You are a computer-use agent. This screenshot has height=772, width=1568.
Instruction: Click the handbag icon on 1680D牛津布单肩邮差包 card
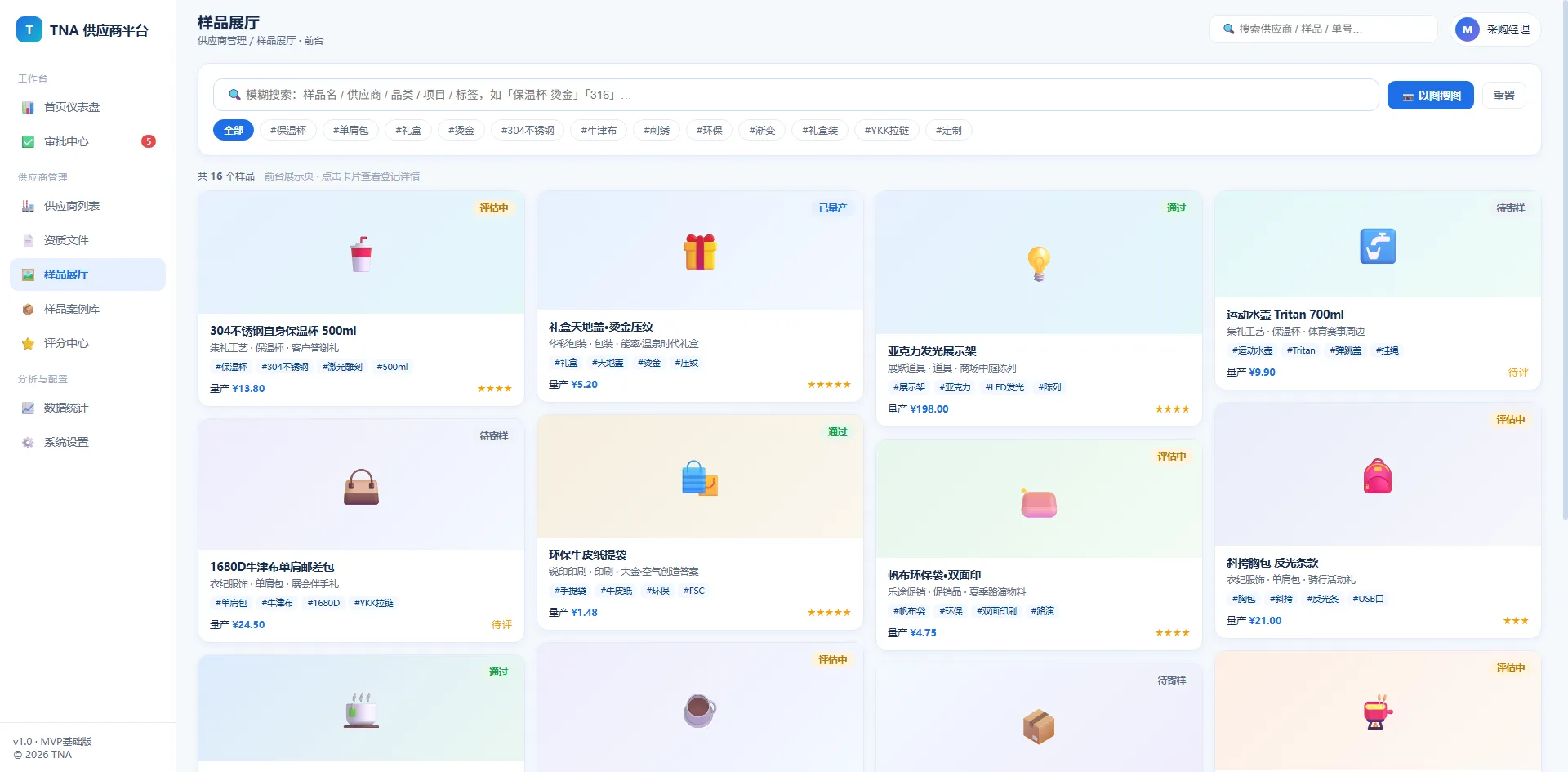click(361, 488)
